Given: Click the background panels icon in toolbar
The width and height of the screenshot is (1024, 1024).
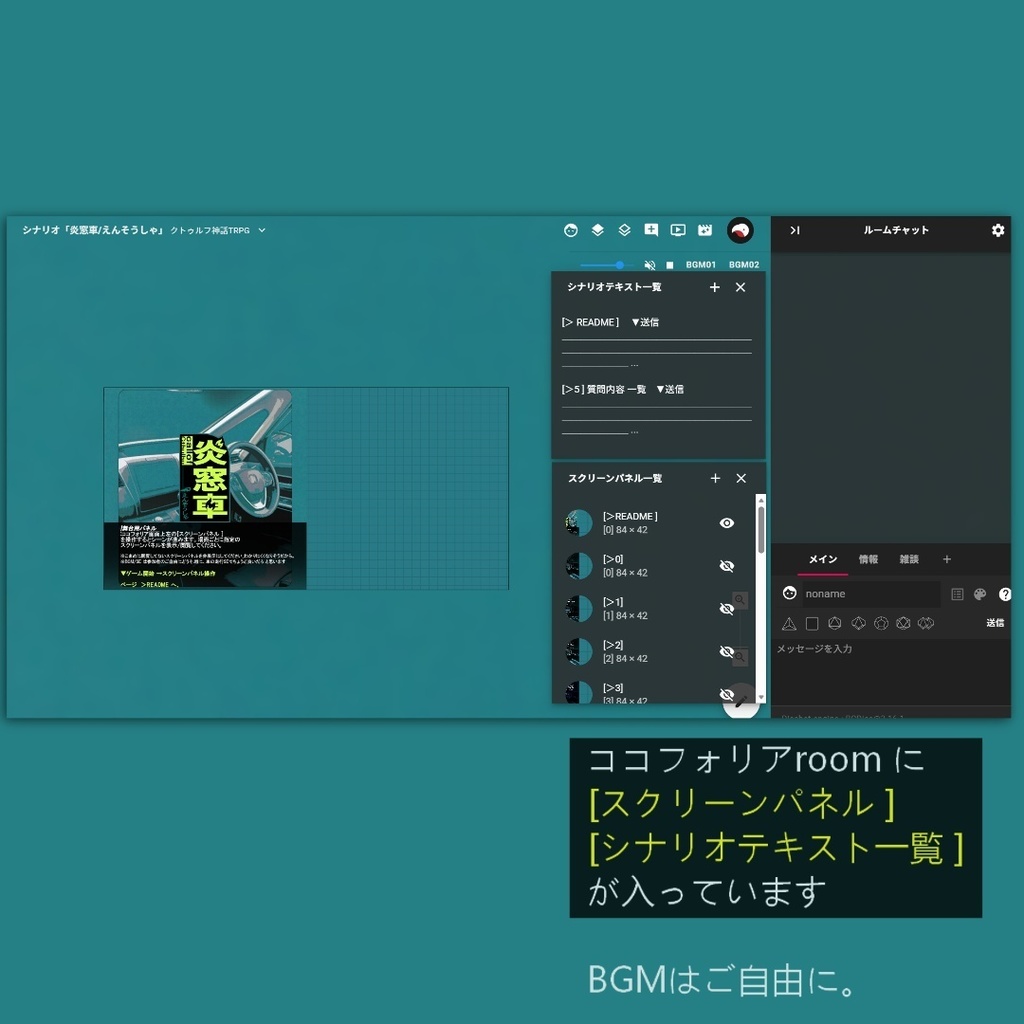Looking at the screenshot, I should (624, 230).
